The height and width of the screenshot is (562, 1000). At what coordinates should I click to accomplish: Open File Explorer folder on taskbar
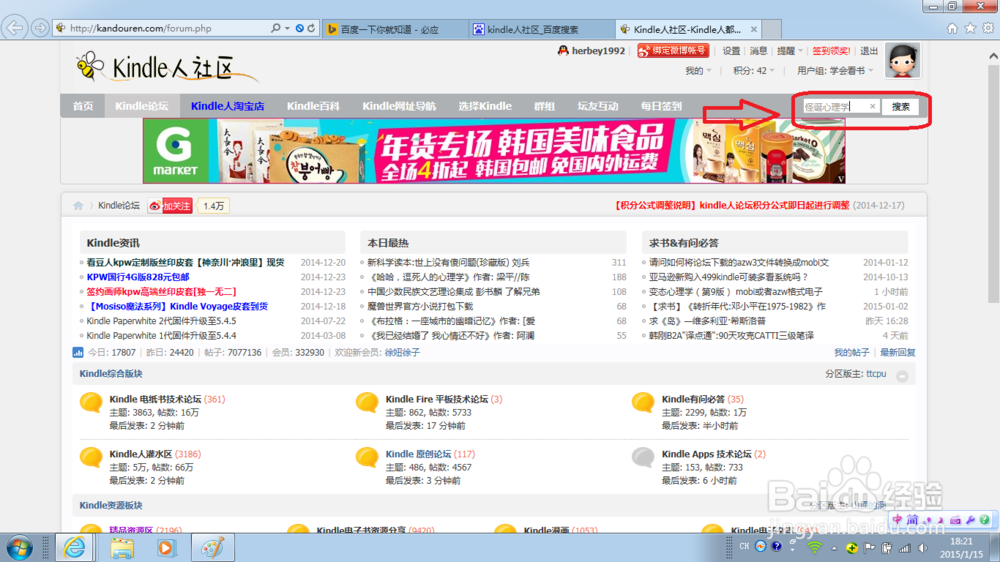(122, 548)
